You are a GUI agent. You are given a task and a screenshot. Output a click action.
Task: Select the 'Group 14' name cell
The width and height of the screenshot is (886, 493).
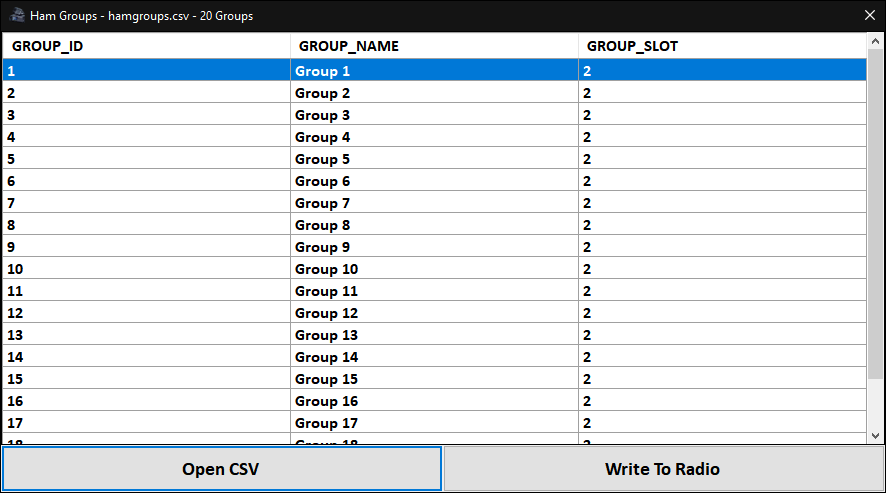435,357
